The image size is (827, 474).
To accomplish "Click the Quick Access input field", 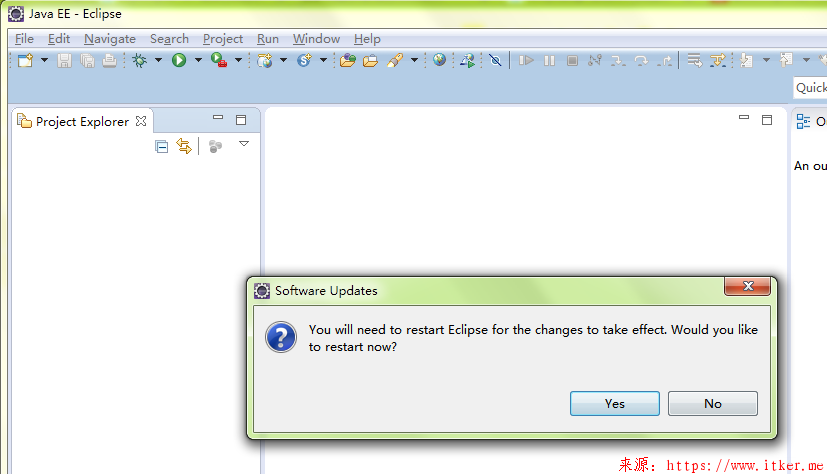I will point(810,88).
